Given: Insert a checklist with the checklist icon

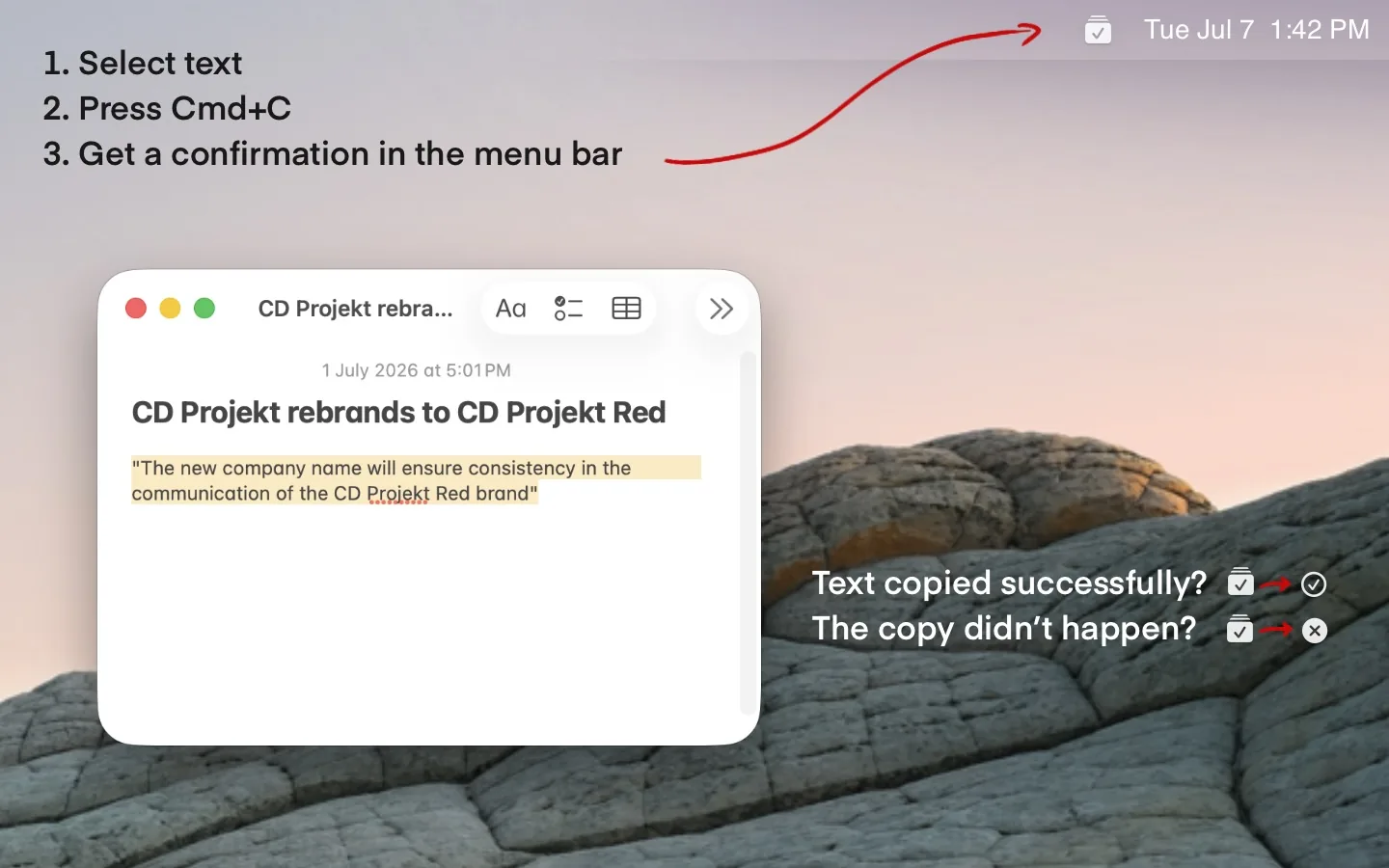Looking at the screenshot, I should (x=568, y=309).
